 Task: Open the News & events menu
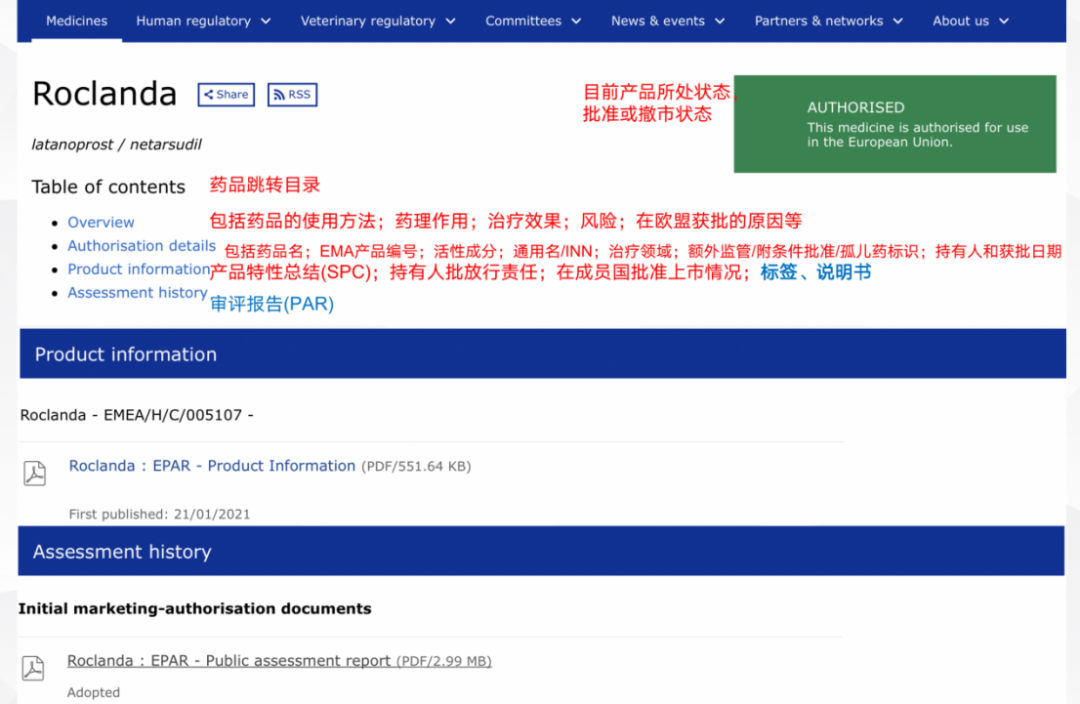point(658,21)
